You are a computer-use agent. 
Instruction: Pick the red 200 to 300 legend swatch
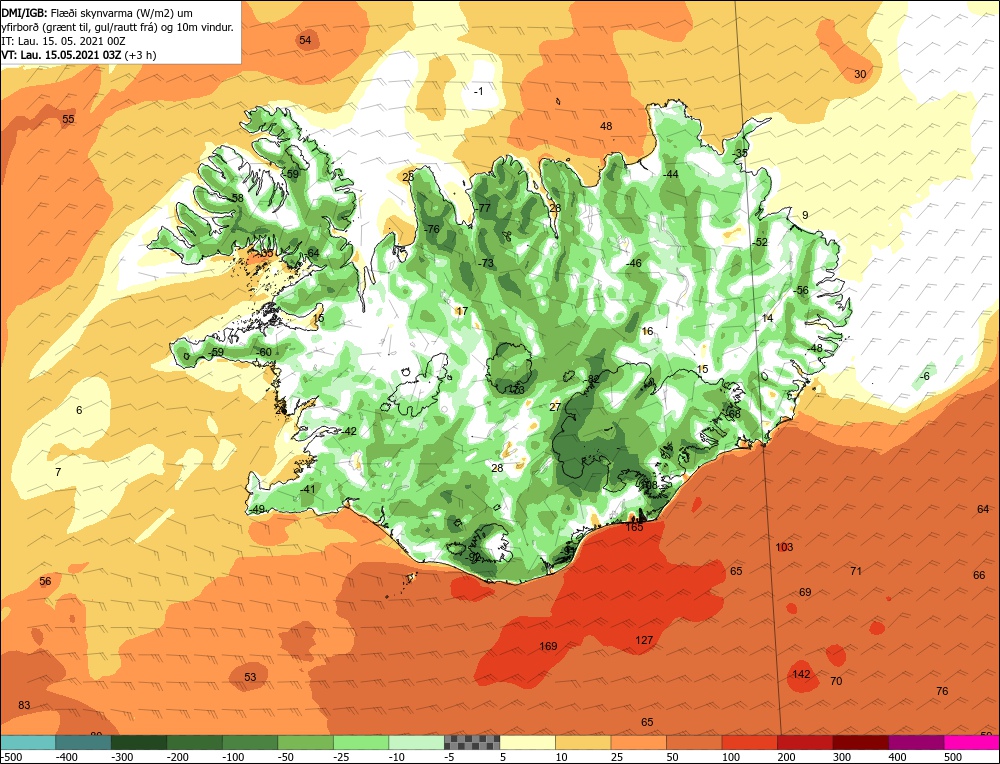pos(805,742)
